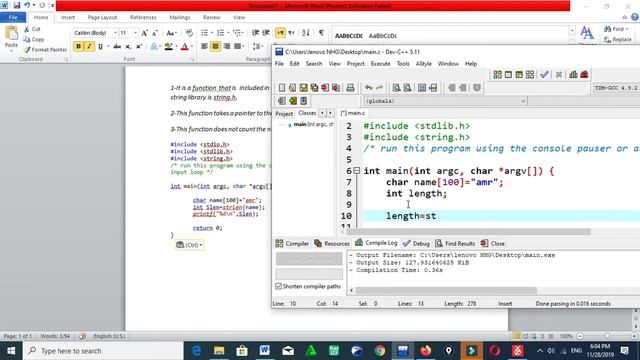Undo last edit in Dev-C++ toolbar

pyautogui.click(x=369, y=88)
